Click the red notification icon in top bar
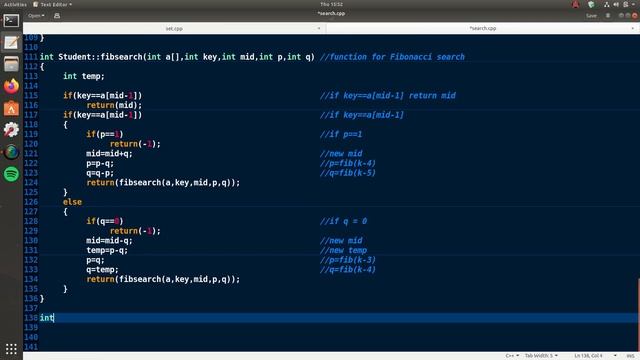This screenshot has width=640, height=360. pyautogui.click(x=576, y=4)
